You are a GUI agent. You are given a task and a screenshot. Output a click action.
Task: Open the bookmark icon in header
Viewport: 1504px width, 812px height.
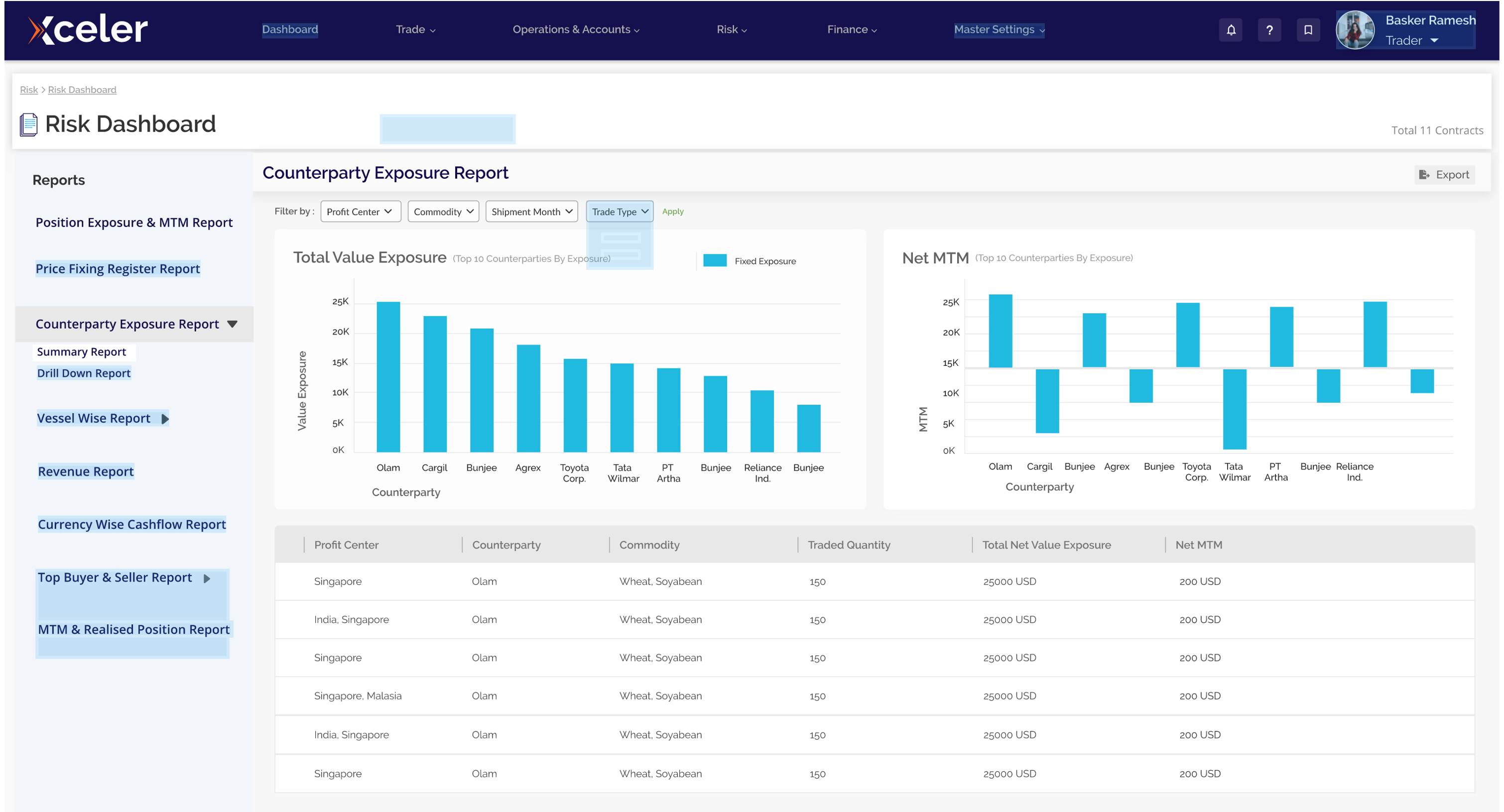click(1308, 30)
